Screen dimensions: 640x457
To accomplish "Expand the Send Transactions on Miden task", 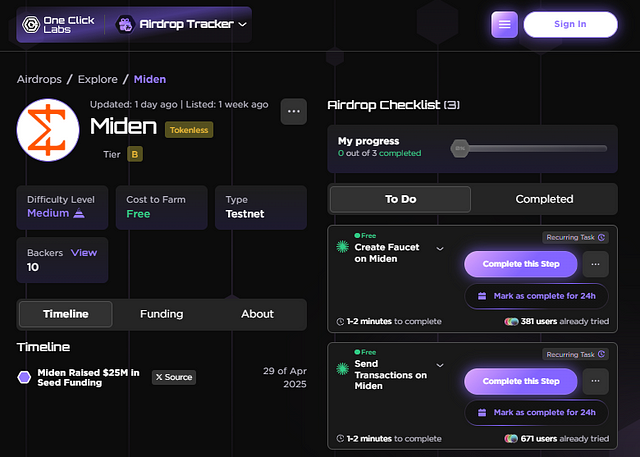I will tap(440, 365).
